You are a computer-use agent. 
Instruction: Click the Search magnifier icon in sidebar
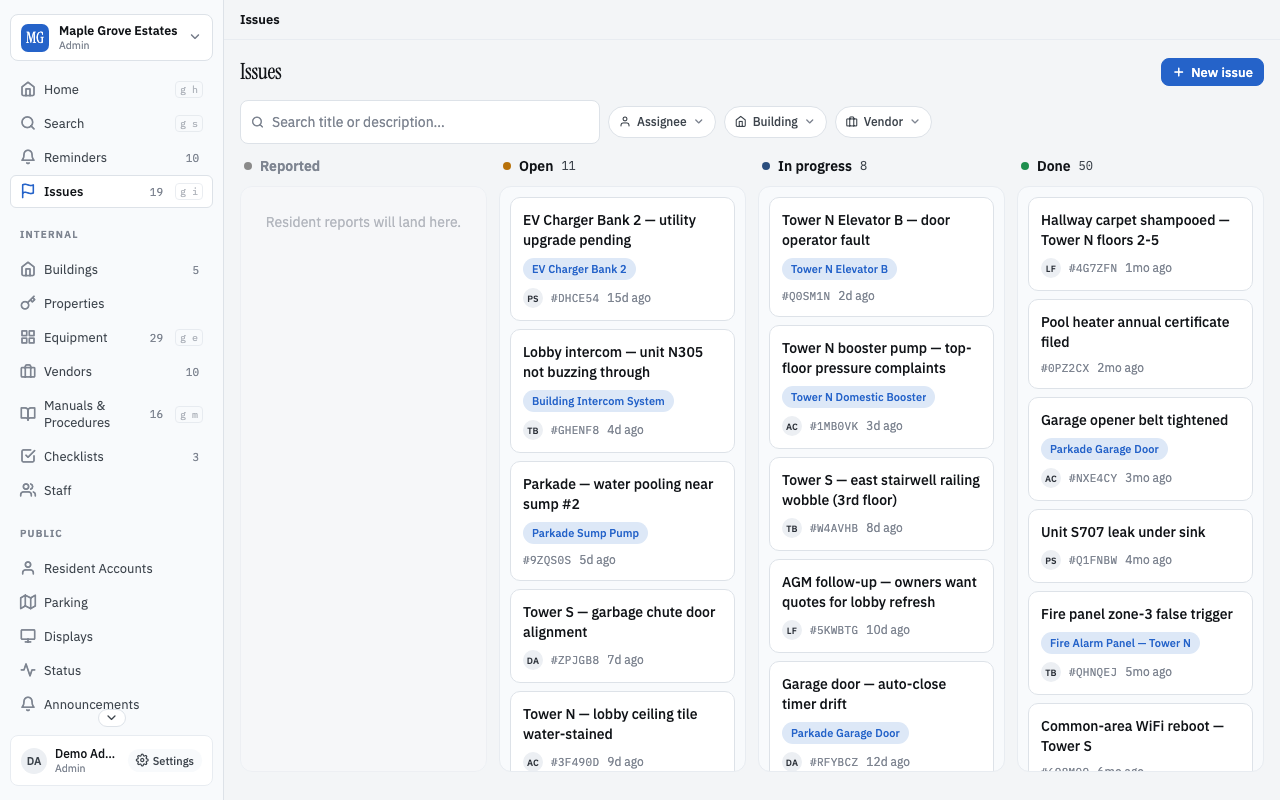coord(28,123)
